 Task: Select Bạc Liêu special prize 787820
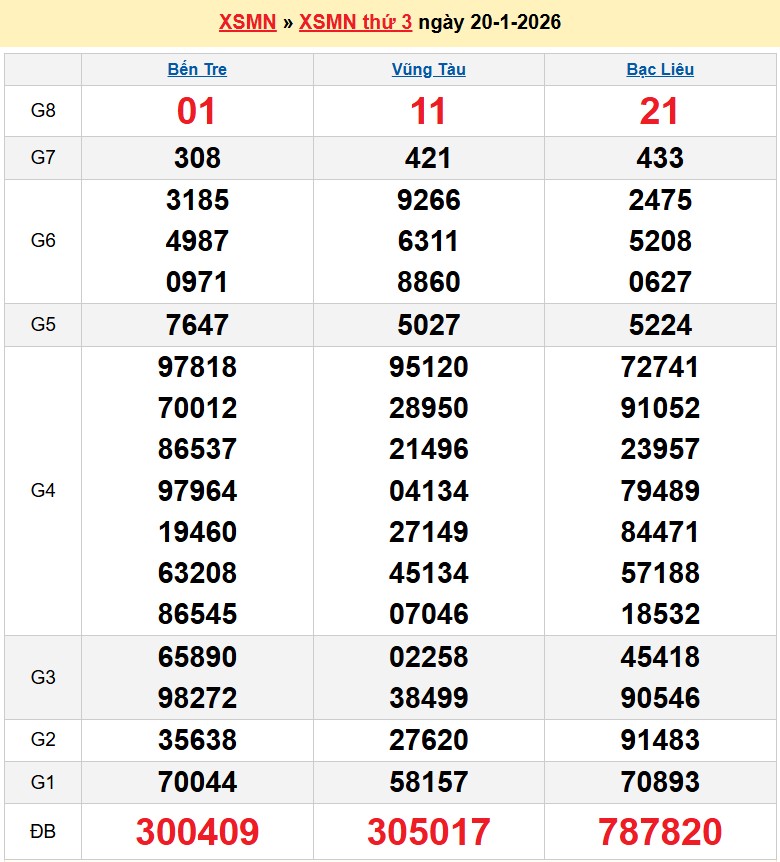point(660,832)
